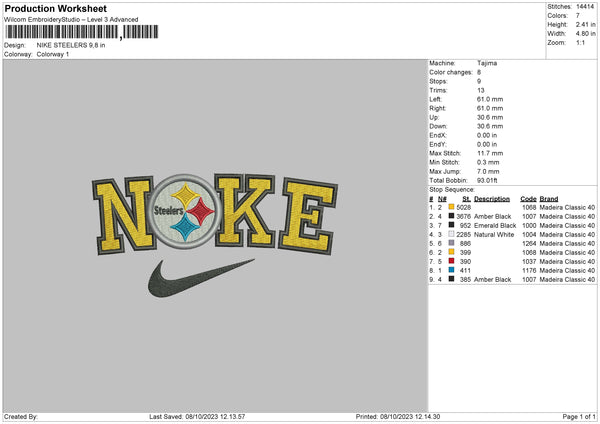Select the Emerald Black swatch in row 952
The width and height of the screenshot is (600, 424).
tap(451, 225)
